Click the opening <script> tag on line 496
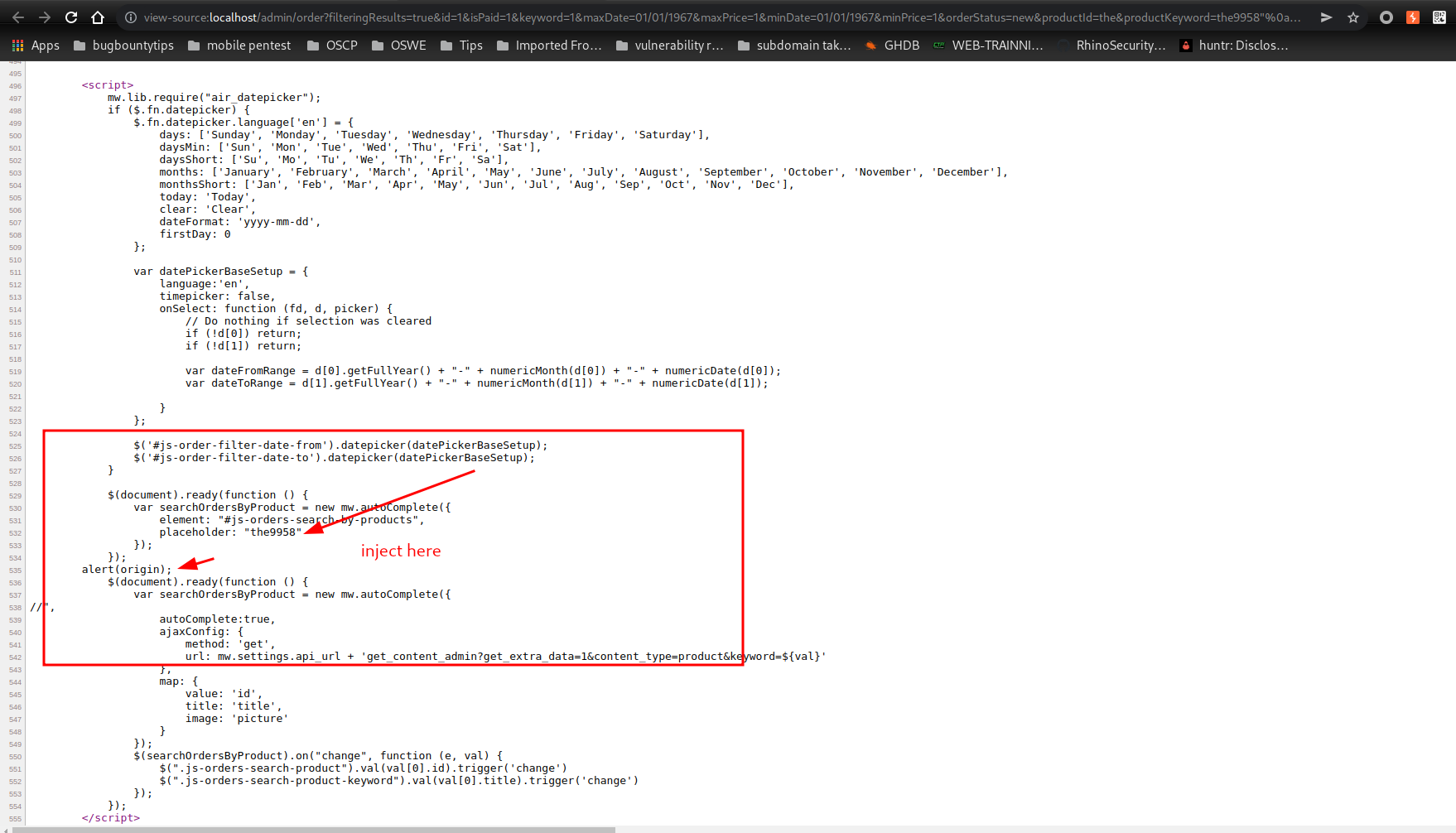Viewport: 1456px width, 833px height. point(108,85)
